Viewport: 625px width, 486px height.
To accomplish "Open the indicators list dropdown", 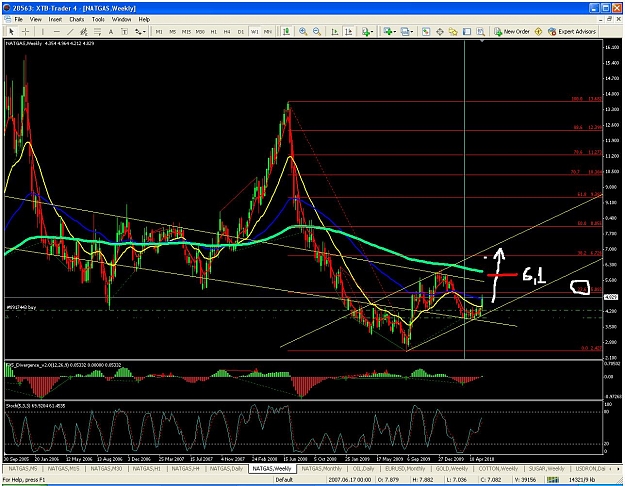I will pyautogui.click(x=367, y=31).
